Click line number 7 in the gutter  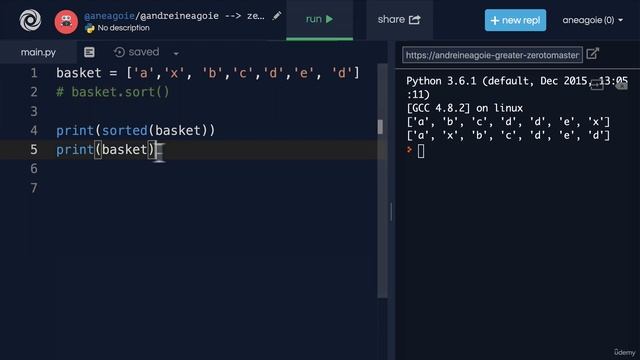click(34, 188)
